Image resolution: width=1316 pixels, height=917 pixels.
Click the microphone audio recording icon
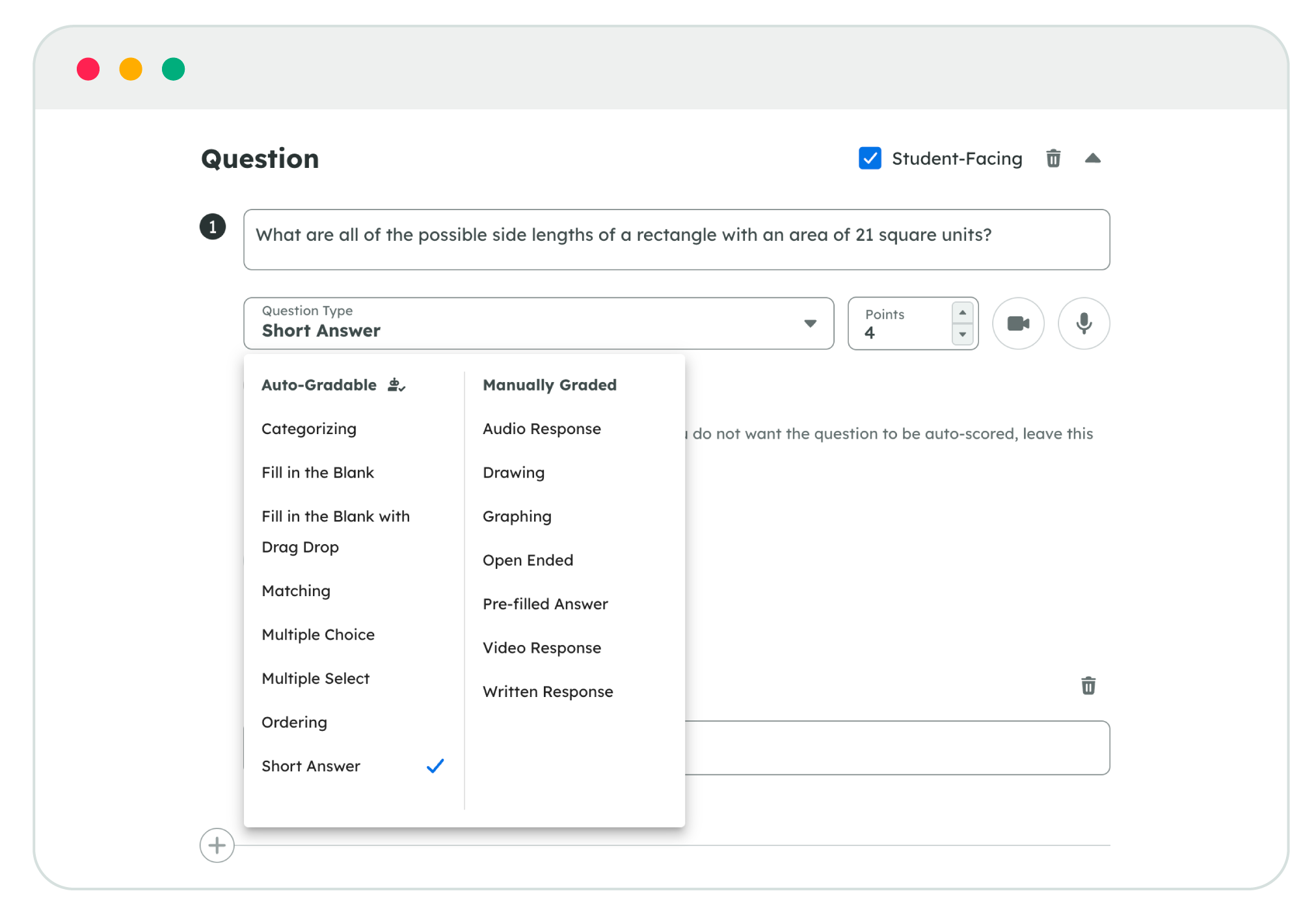click(x=1084, y=323)
